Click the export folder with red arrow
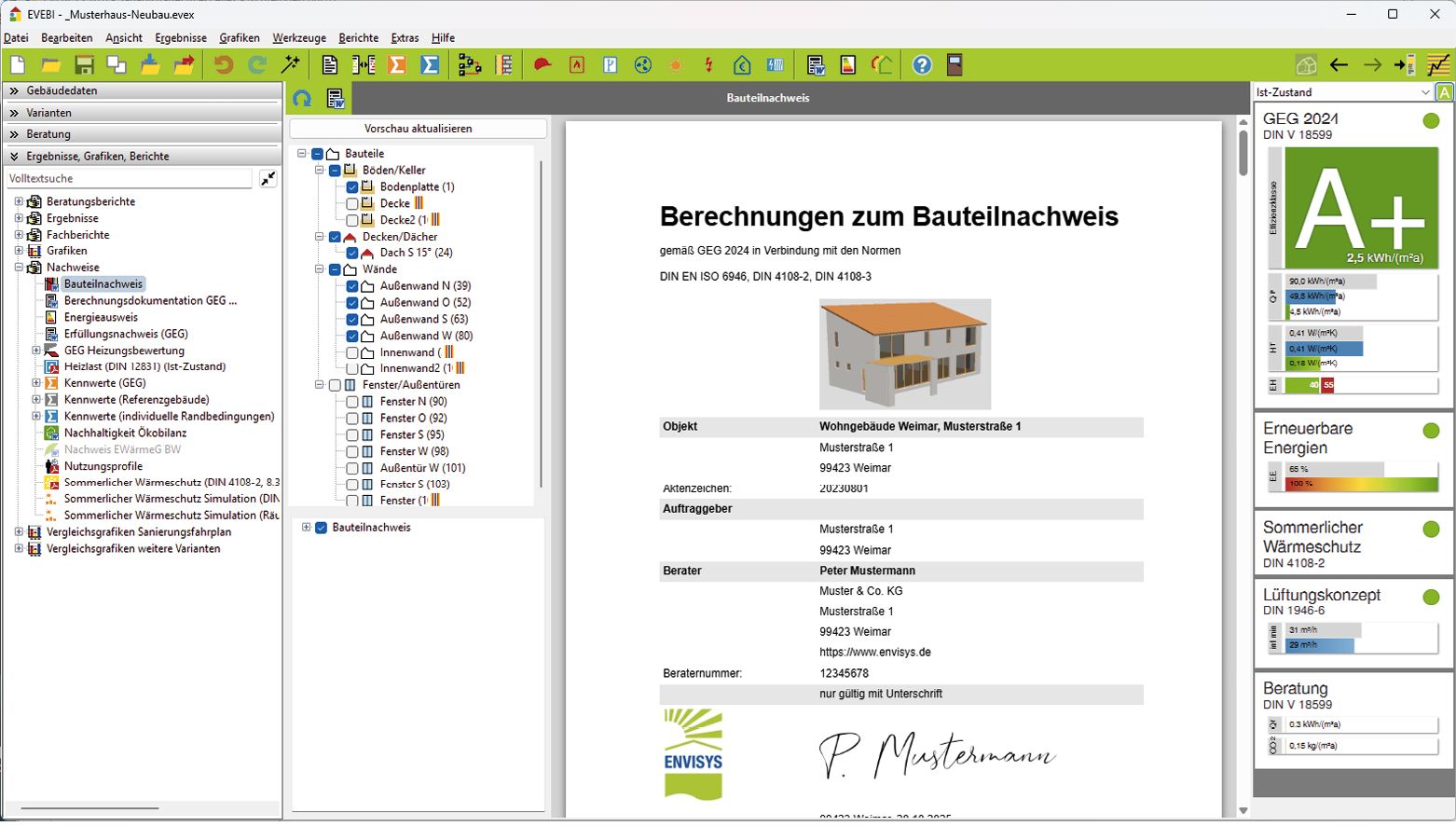The image size is (1456, 826). (x=185, y=65)
